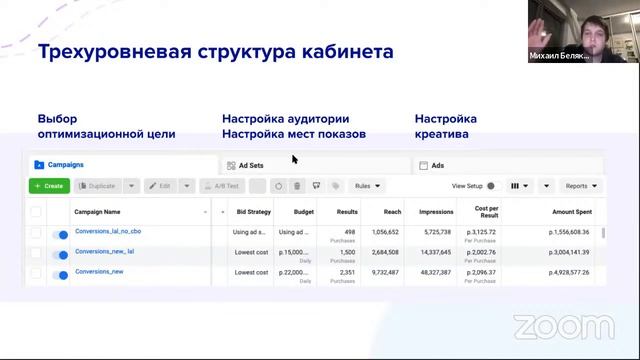Click the amount spent р.3,004,141.39
Viewport: 640px width, 360px height.
click(x=569, y=252)
